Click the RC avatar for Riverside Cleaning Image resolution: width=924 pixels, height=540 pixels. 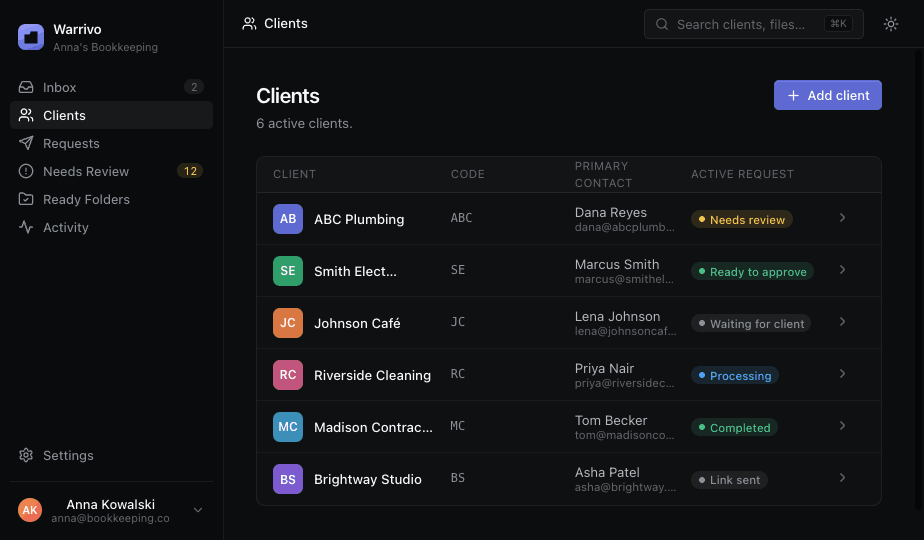(x=288, y=375)
